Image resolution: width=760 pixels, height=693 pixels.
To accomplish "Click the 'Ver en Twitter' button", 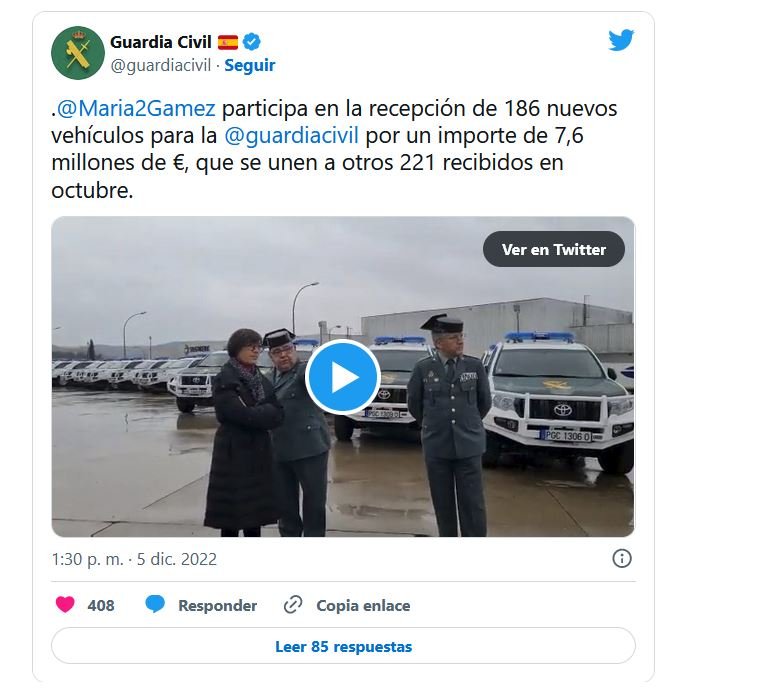I will (554, 249).
